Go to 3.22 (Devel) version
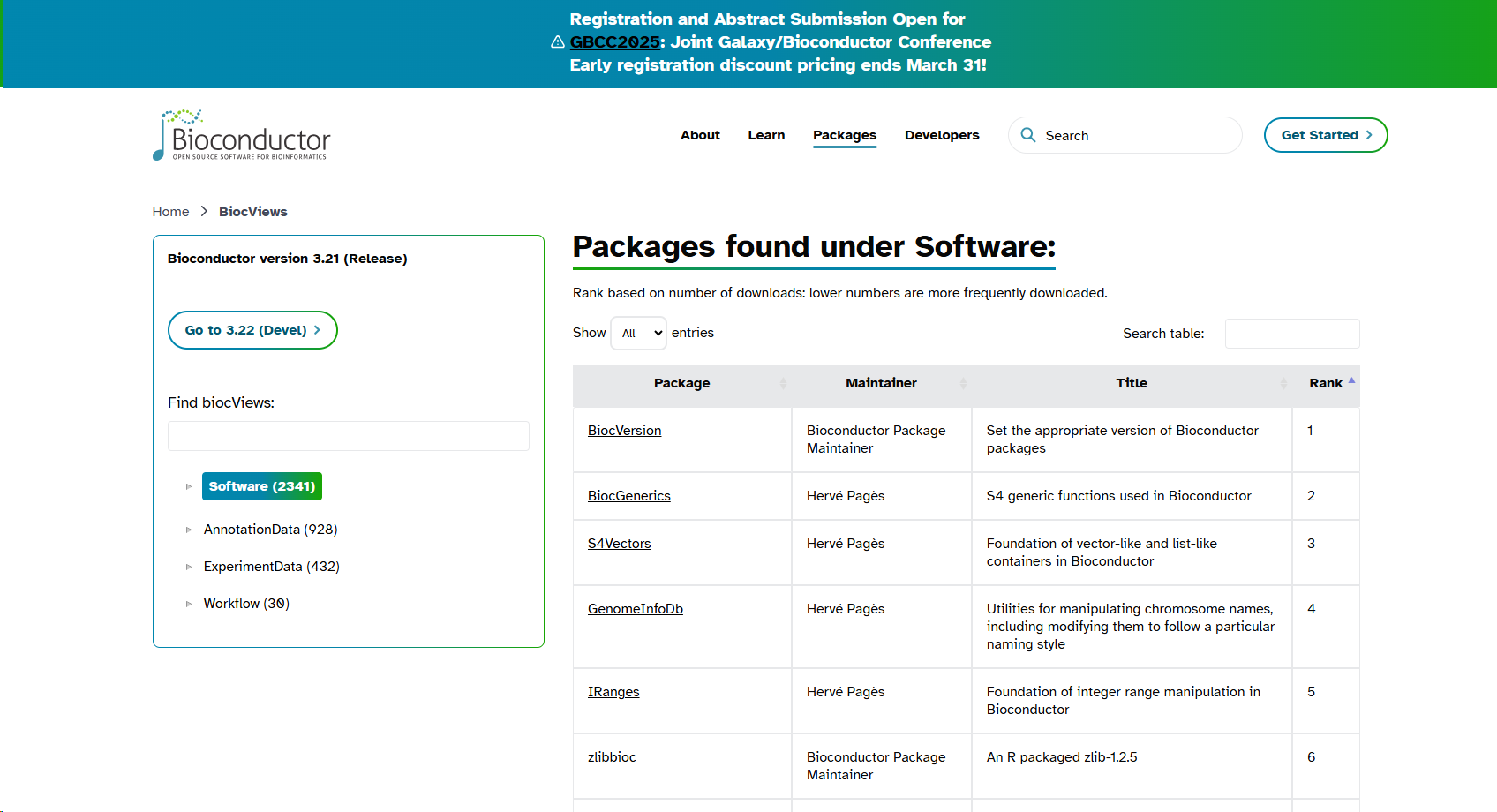This screenshot has width=1497, height=812. (x=252, y=330)
